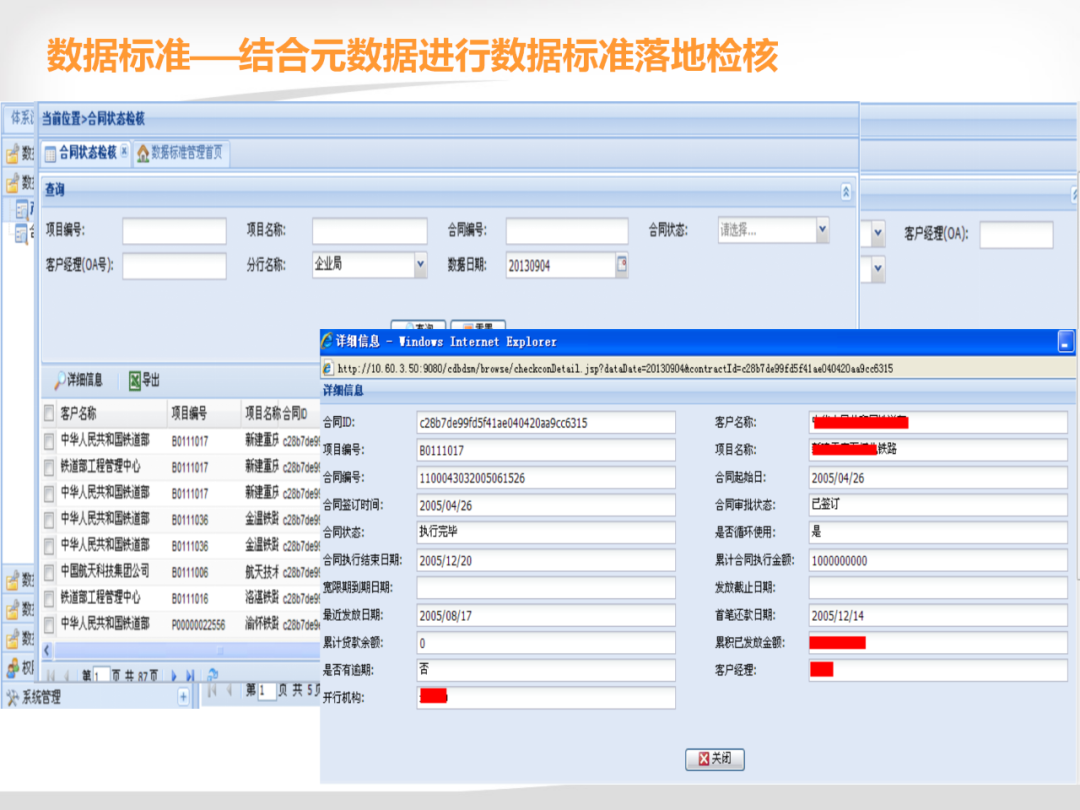Go to next page arrow in grid pager
The height and width of the screenshot is (810, 1080).
coord(174,676)
